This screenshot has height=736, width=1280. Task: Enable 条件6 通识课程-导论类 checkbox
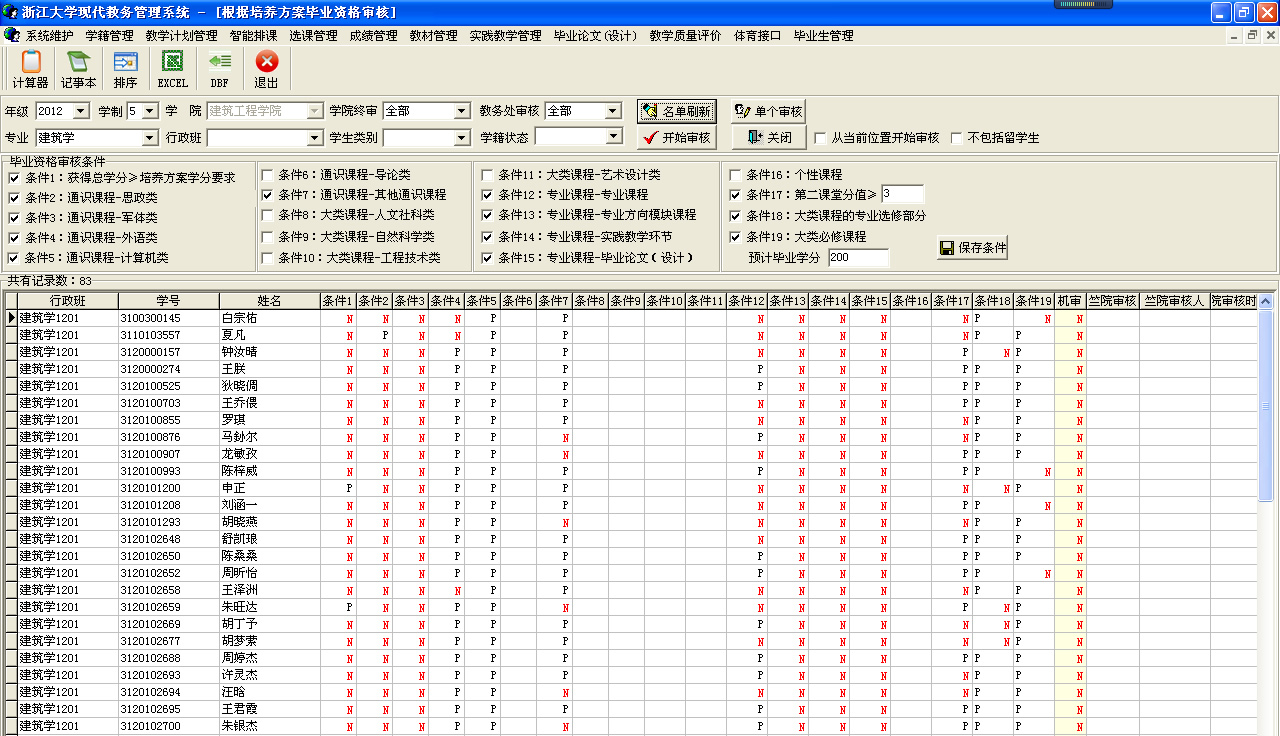pos(267,175)
